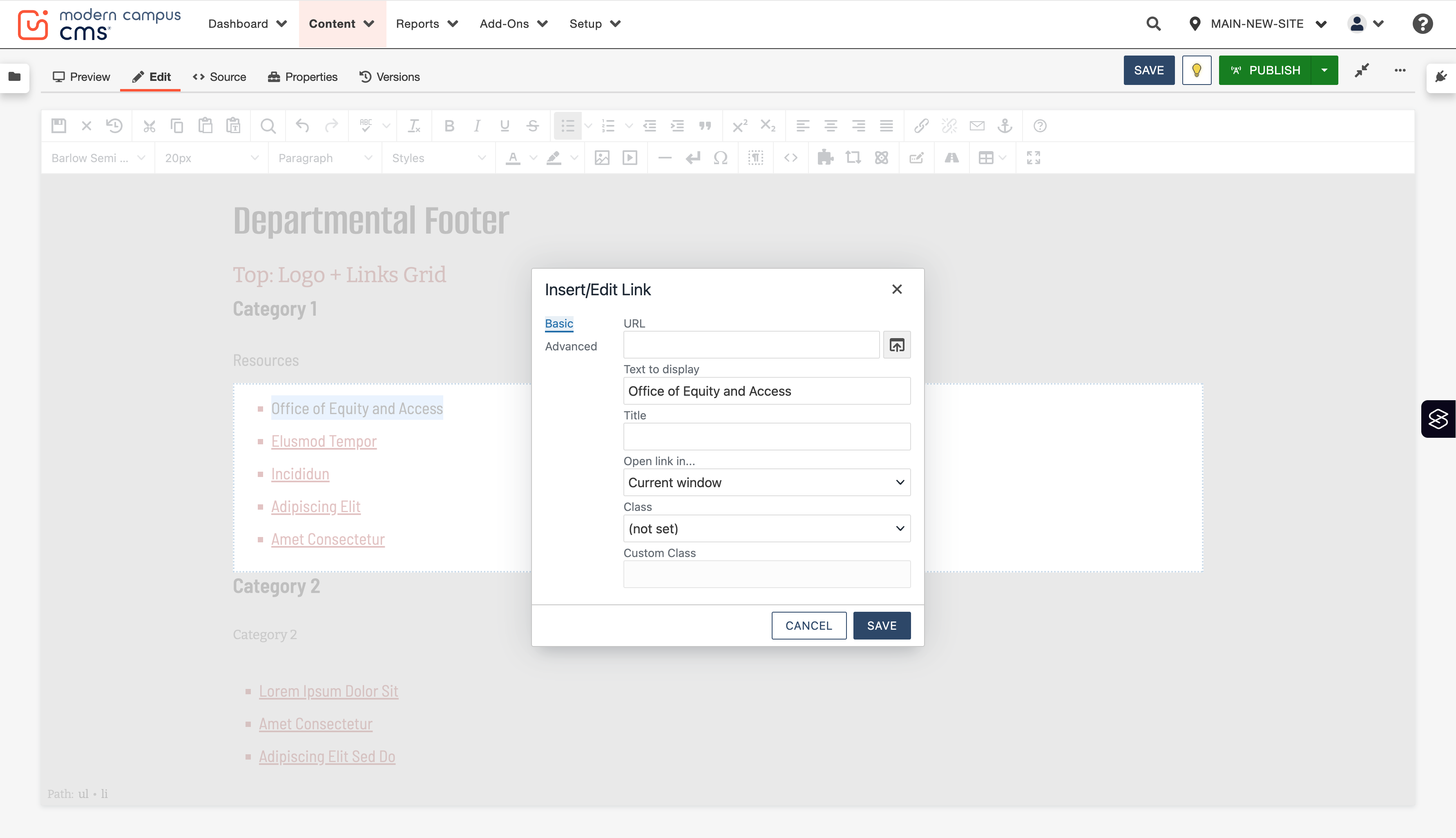Click the insert link toolbar icon

tap(921, 125)
